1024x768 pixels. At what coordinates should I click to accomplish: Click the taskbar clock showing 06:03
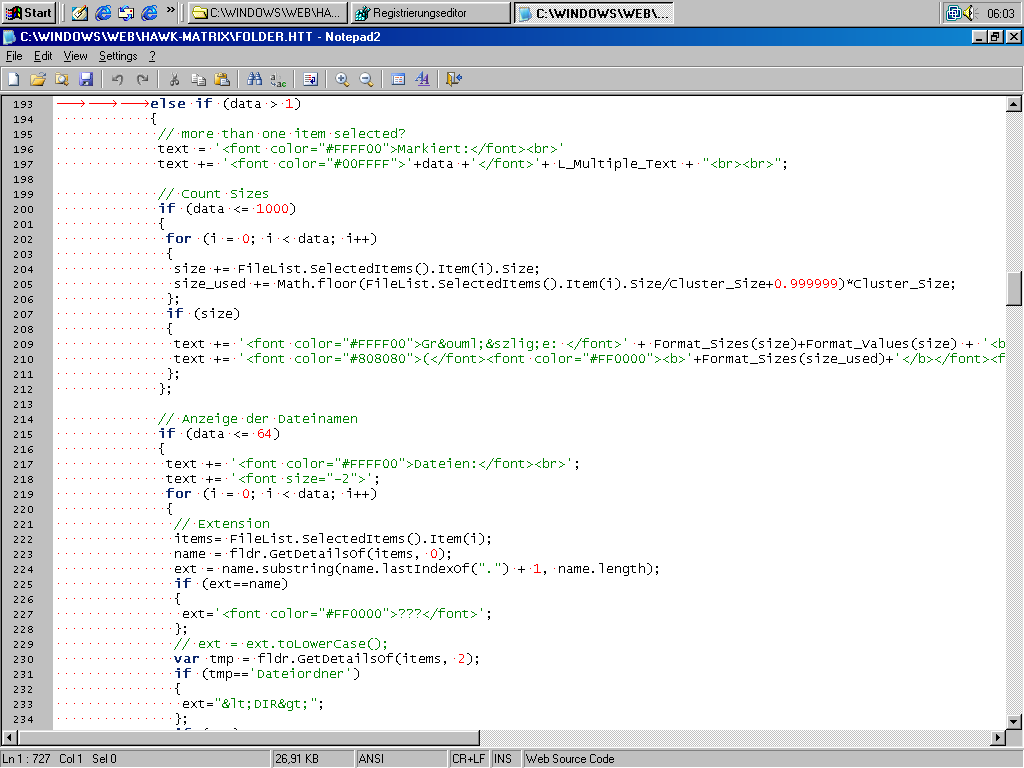(x=1000, y=13)
